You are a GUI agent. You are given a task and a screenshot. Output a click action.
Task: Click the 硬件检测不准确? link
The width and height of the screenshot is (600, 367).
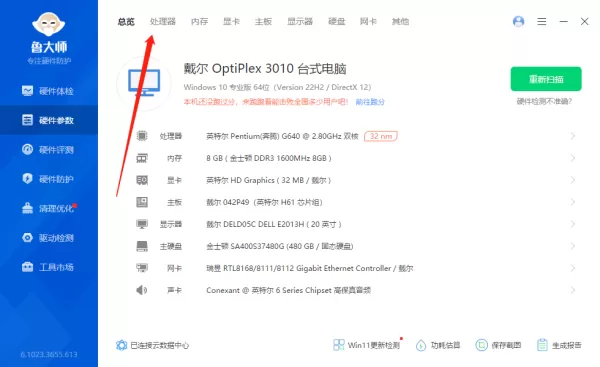click(544, 101)
